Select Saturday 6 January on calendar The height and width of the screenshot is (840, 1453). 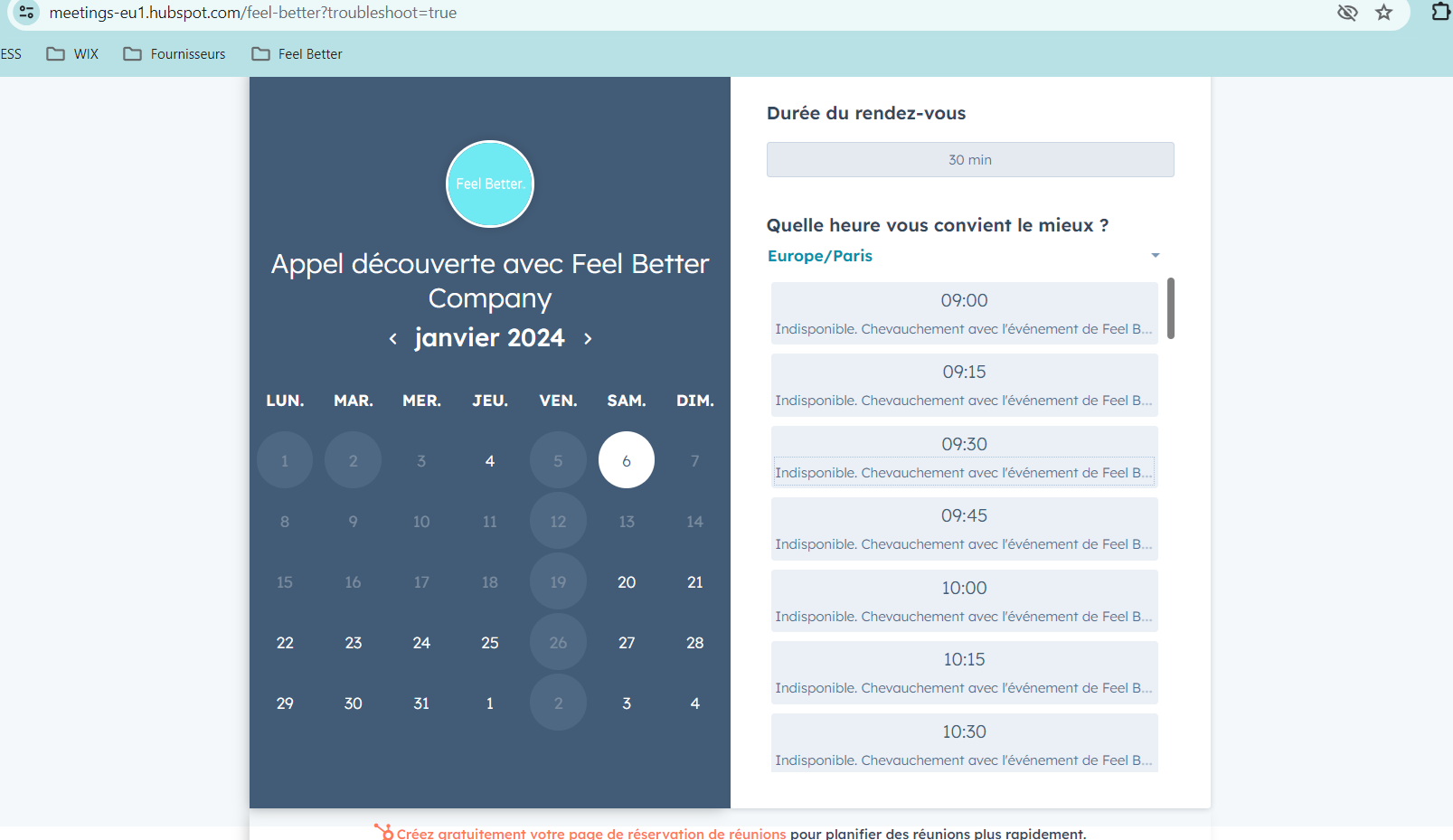627,460
